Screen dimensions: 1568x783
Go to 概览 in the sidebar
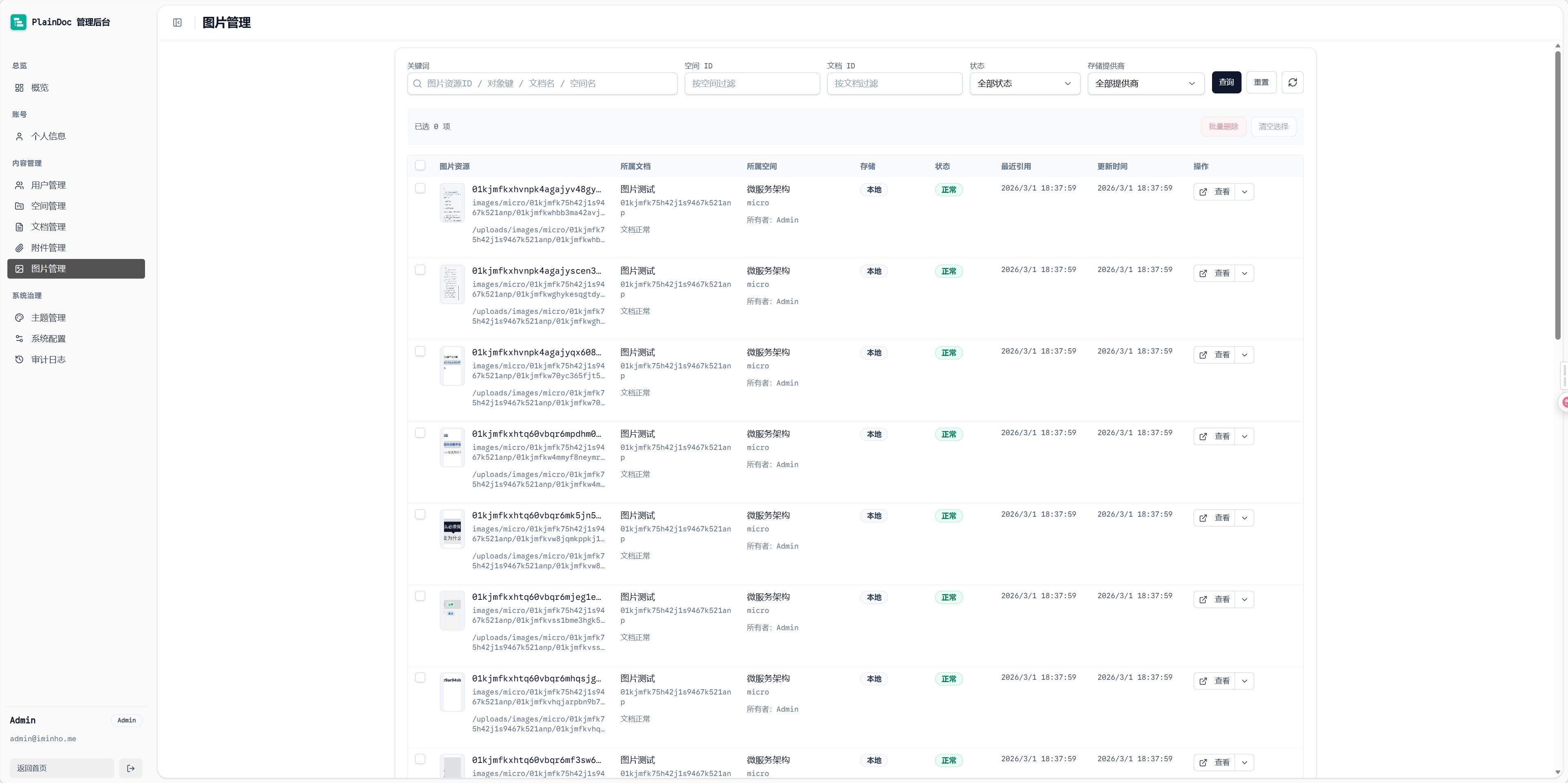(x=76, y=88)
